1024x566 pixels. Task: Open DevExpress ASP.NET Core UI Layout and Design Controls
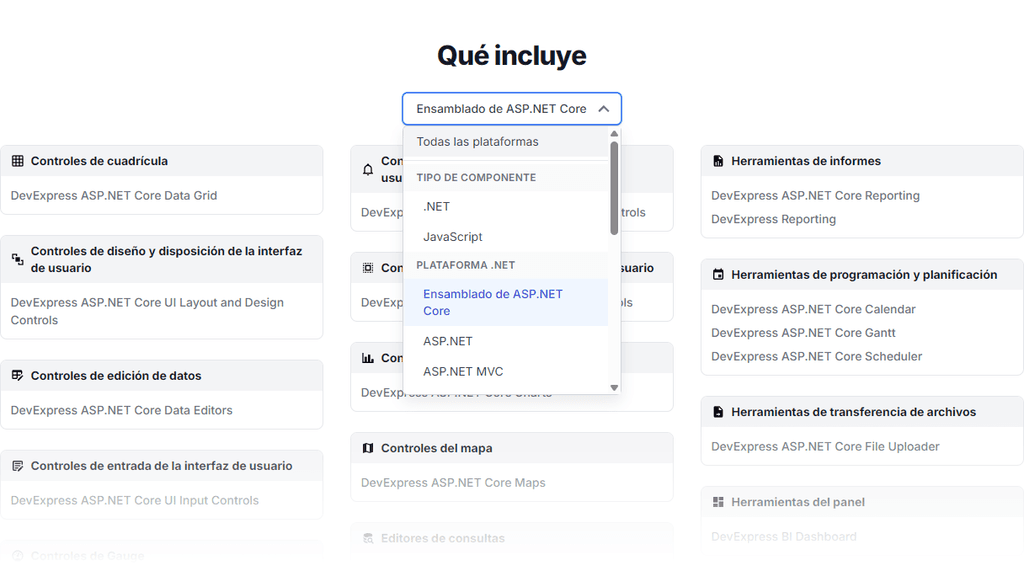147,311
